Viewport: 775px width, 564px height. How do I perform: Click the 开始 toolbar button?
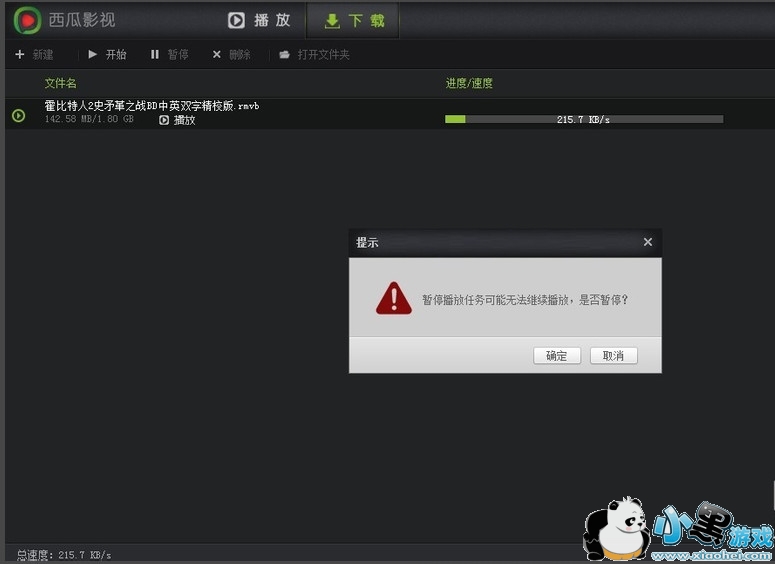pos(107,54)
